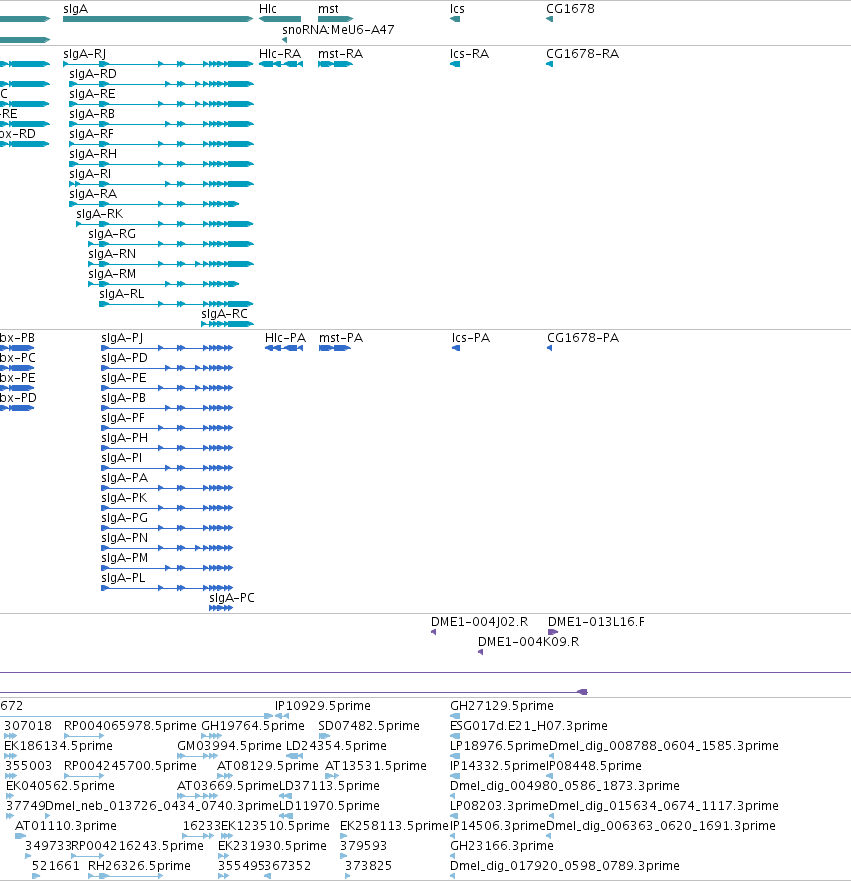Click the slgA-PN protein label
Viewport: 851px width, 881px height.
pyautogui.click(x=125, y=538)
